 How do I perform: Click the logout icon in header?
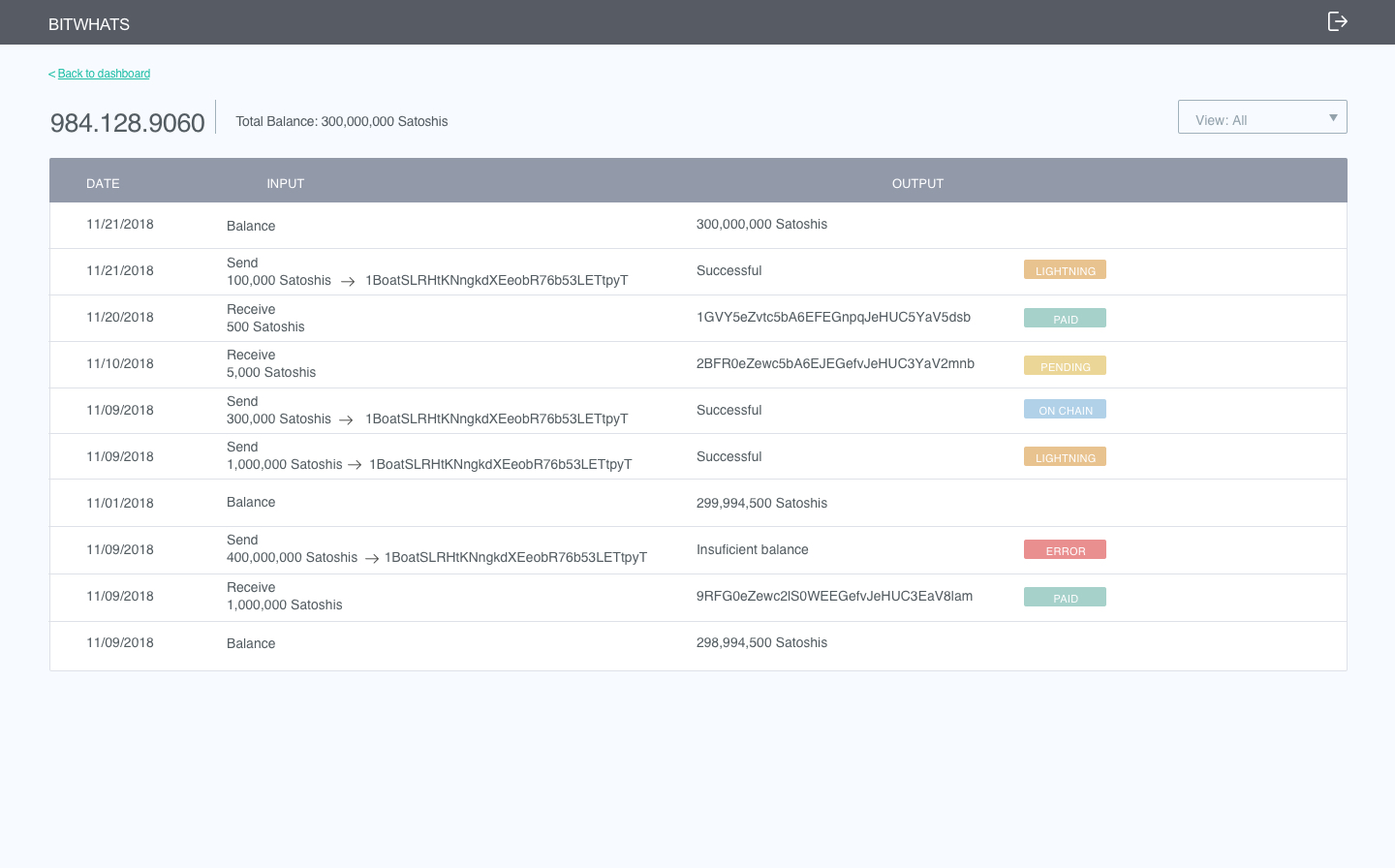[1337, 21]
